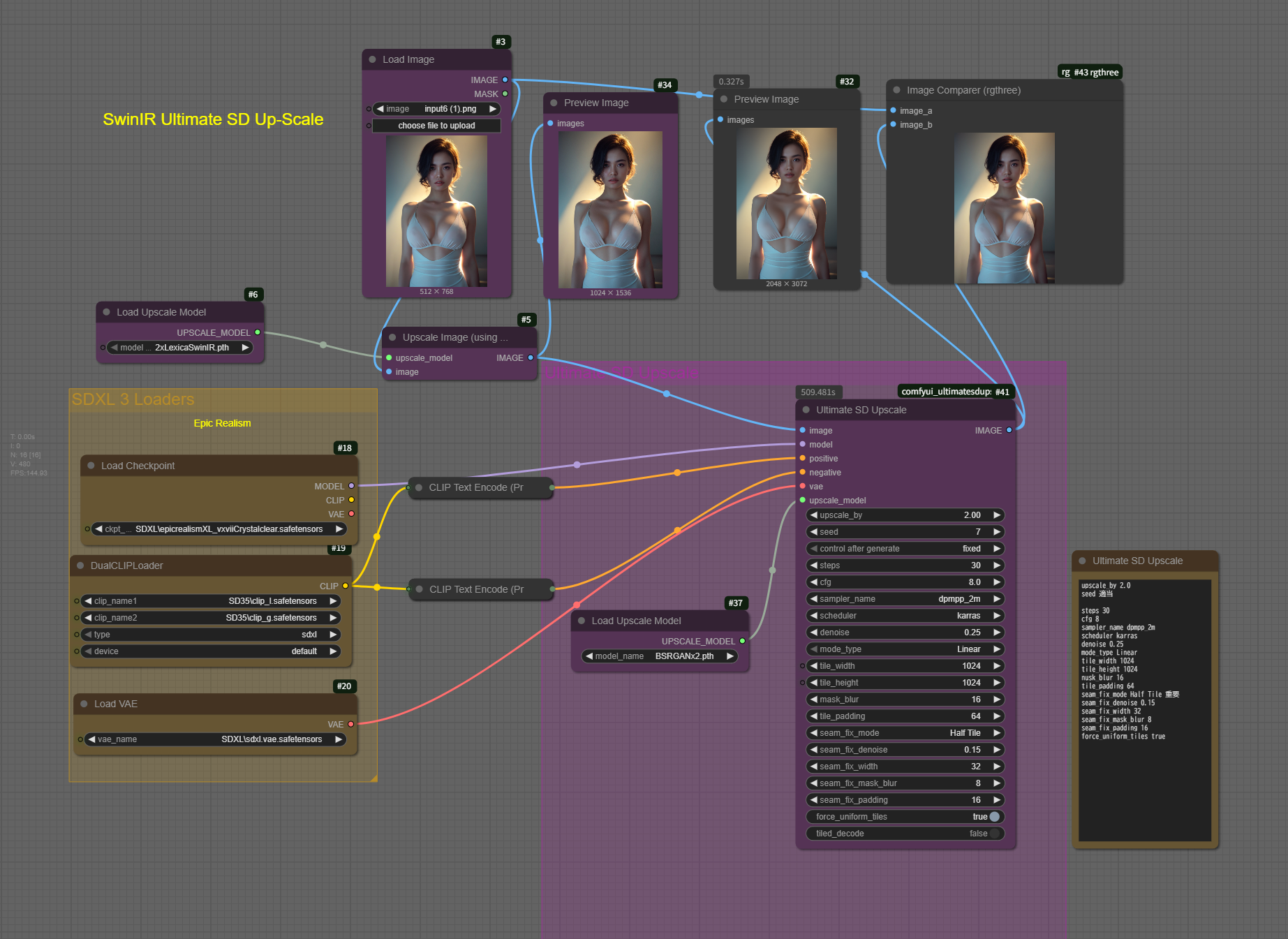Viewport: 1288px width, 939px height.
Task: Click choose file to upload button
Action: [436, 126]
